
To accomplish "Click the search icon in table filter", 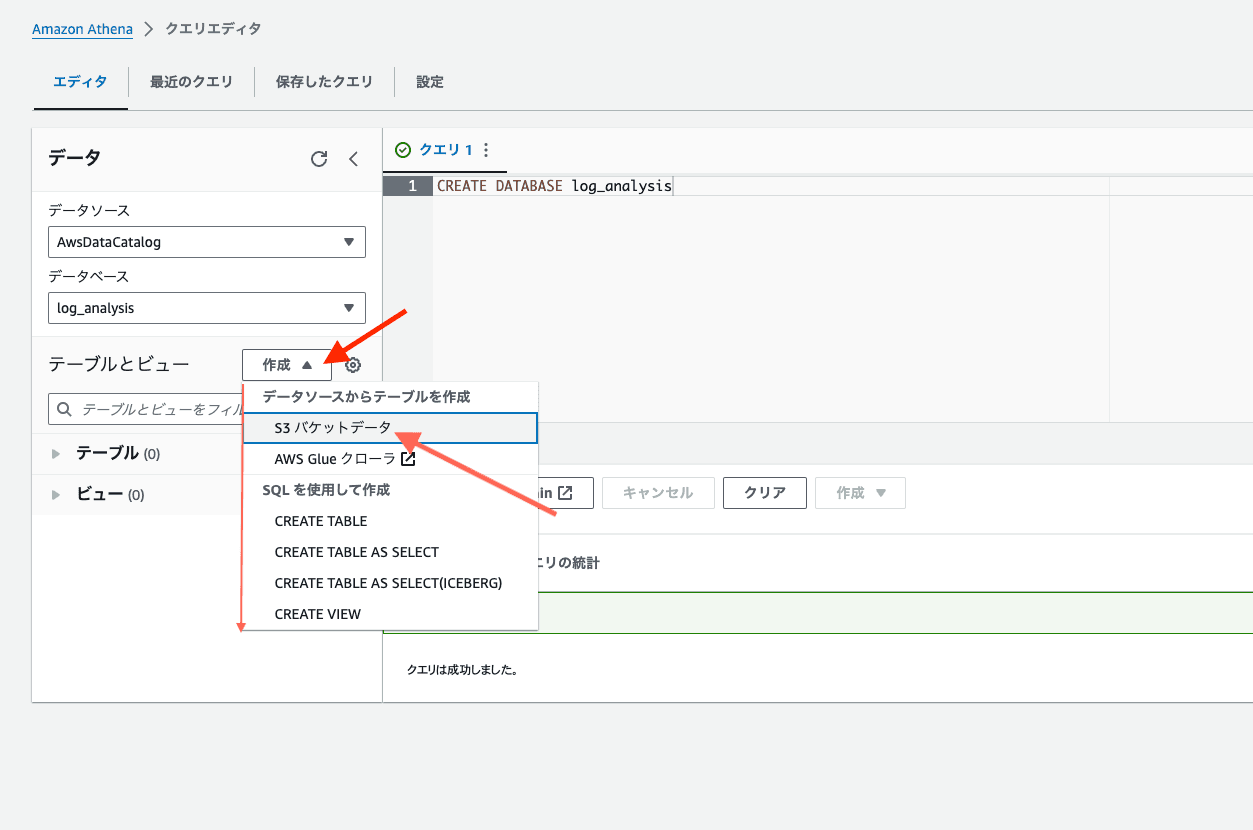I will [65, 409].
